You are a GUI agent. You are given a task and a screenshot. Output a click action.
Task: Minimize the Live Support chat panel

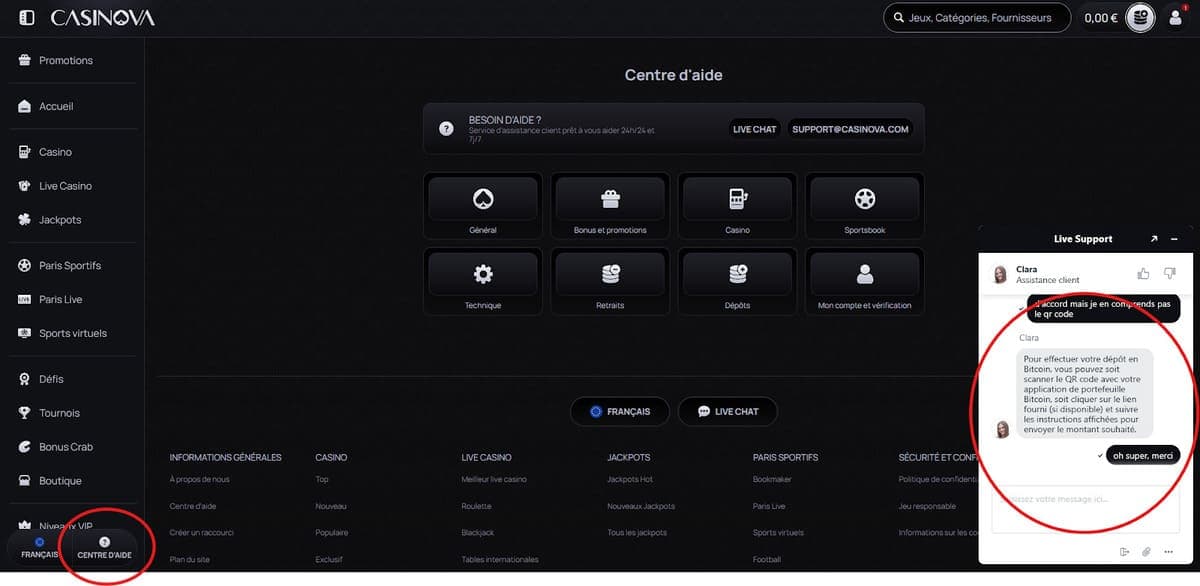1174,240
